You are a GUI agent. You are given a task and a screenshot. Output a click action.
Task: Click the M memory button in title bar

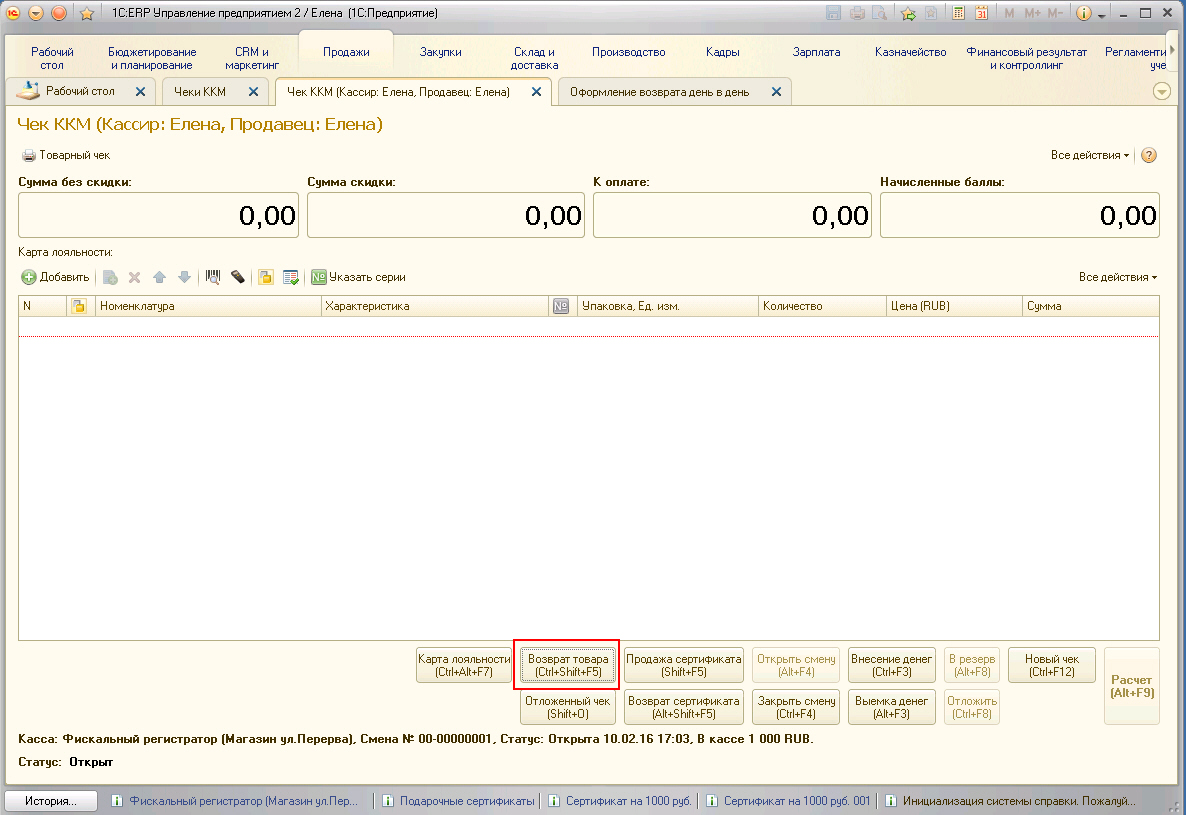pos(1009,13)
